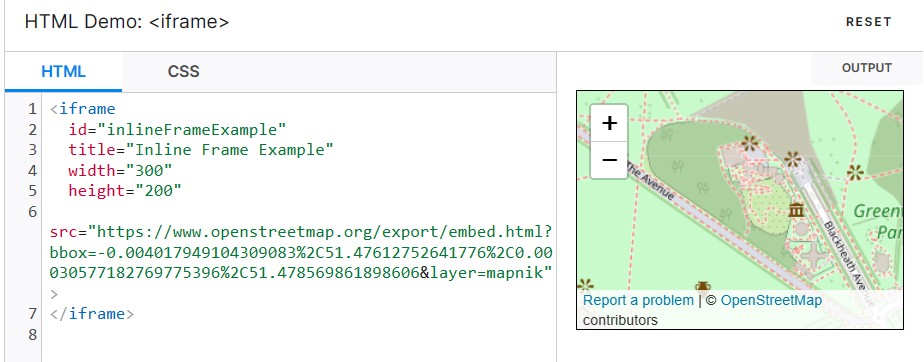The image size is (924, 362).
Task: Click the Blackheath Avenue label on the map
Action: [x=849, y=264]
